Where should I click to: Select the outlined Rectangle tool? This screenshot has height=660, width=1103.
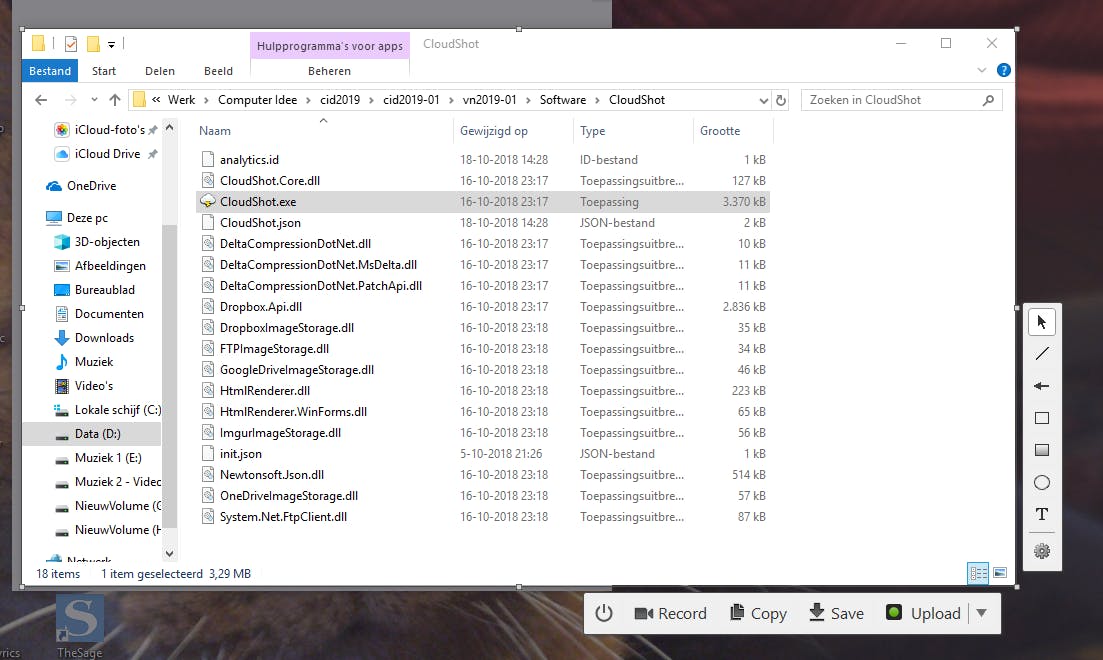(x=1042, y=418)
